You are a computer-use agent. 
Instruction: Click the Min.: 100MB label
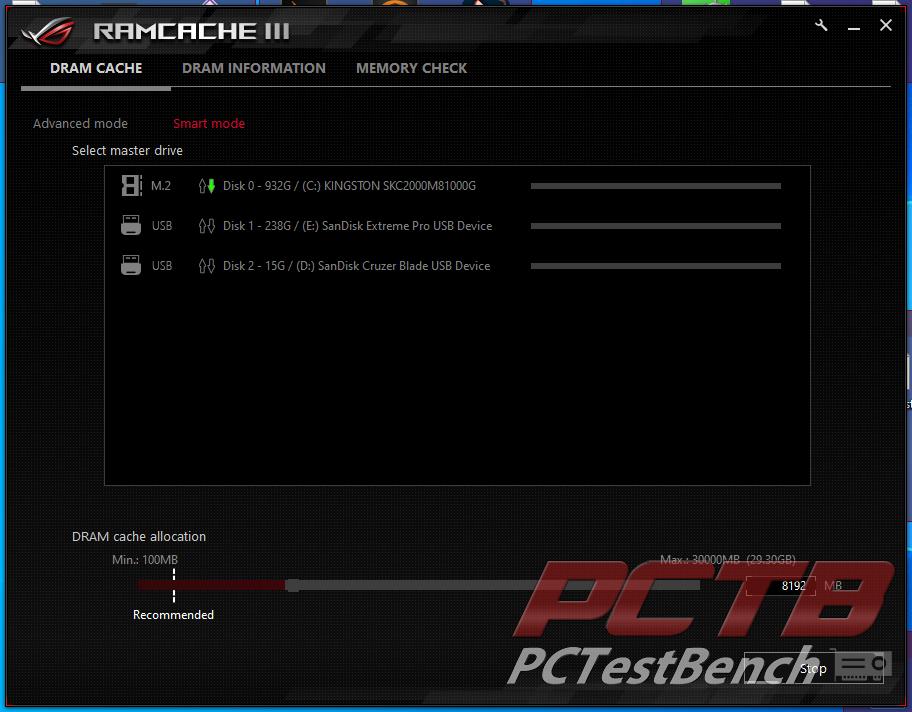pyautogui.click(x=145, y=560)
